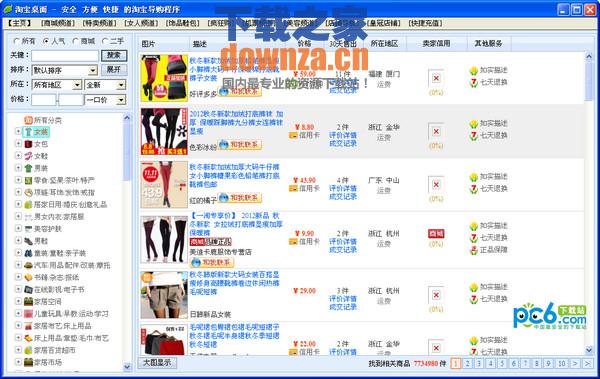Viewport: 600px width, 379px height.
Task: Click the 和我联系 chat icon in first listing
Action: coord(224,91)
